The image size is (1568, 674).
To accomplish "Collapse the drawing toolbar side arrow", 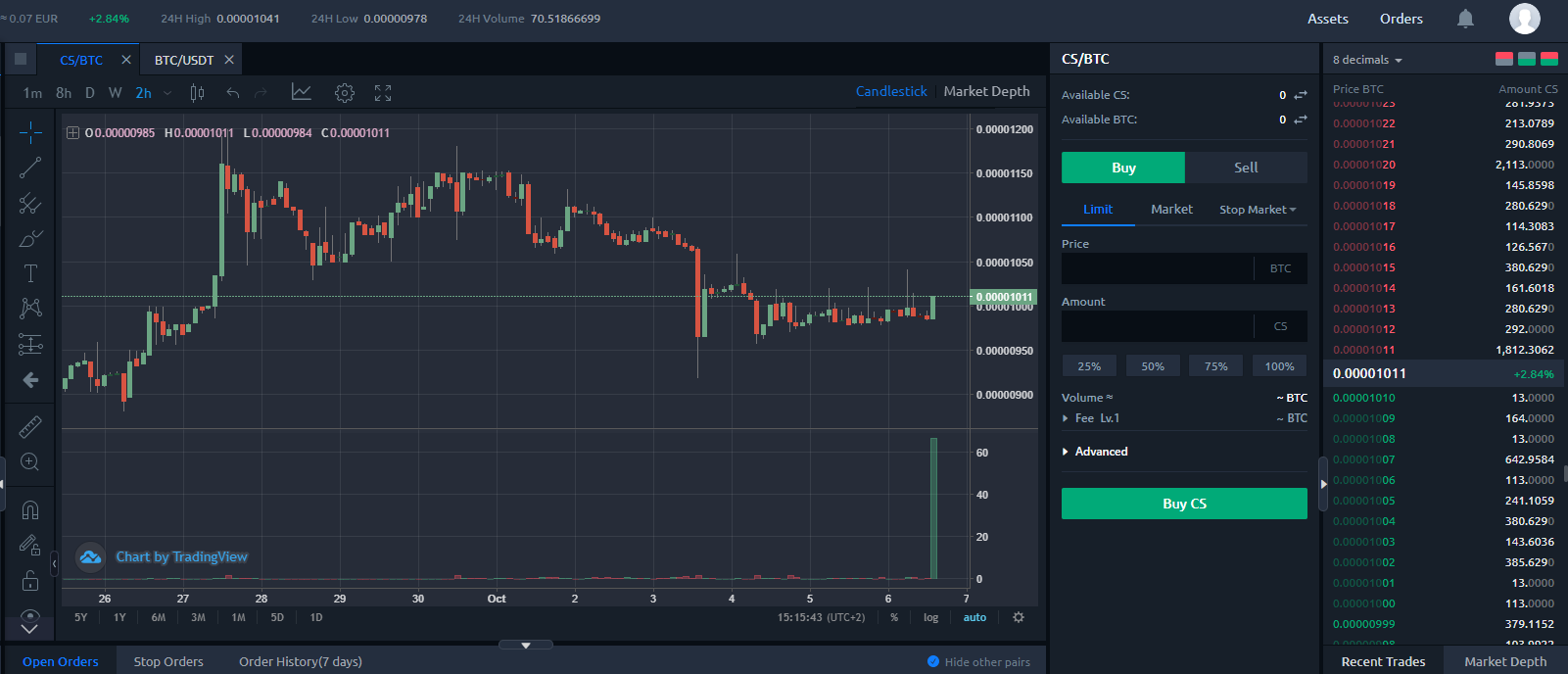I will [x=54, y=563].
